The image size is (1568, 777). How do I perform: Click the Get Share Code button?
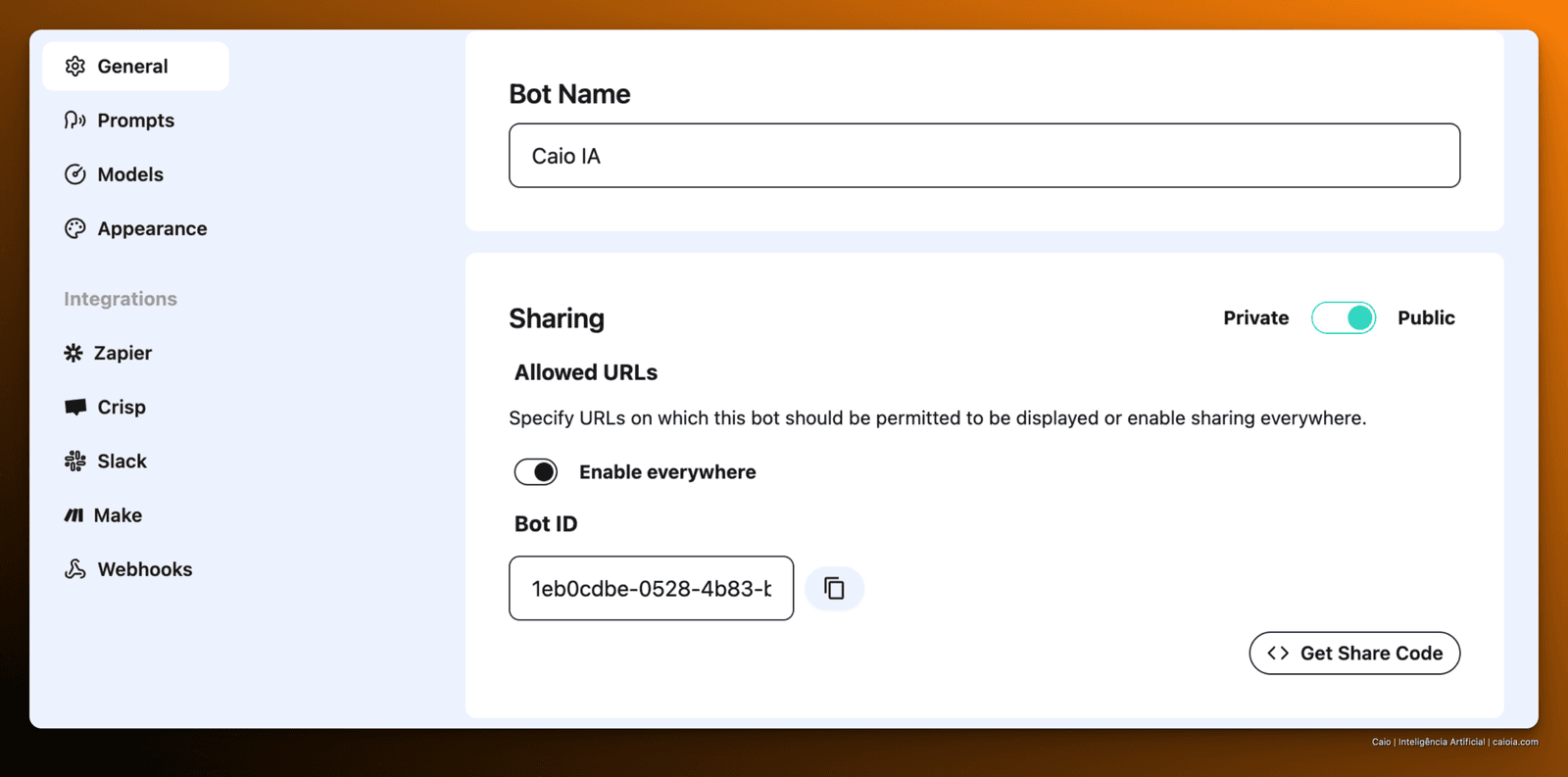(x=1354, y=653)
